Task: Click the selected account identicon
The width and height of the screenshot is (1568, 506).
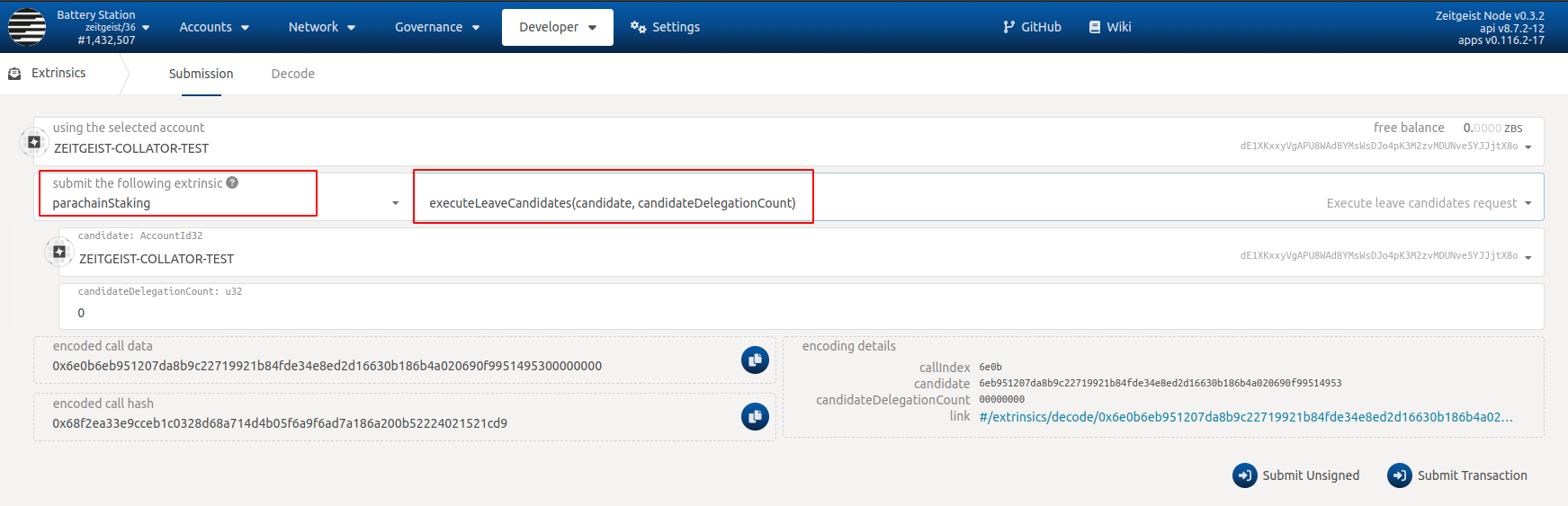Action: tap(34, 142)
